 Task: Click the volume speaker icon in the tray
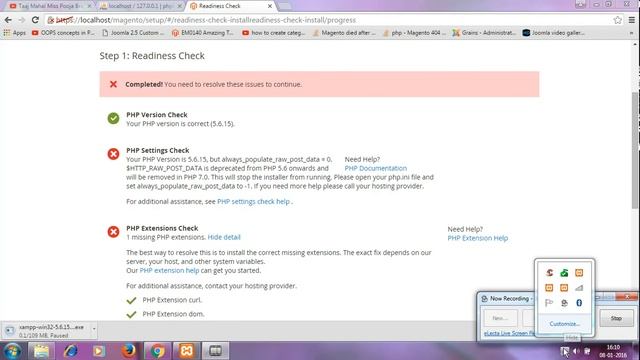(x=576, y=351)
